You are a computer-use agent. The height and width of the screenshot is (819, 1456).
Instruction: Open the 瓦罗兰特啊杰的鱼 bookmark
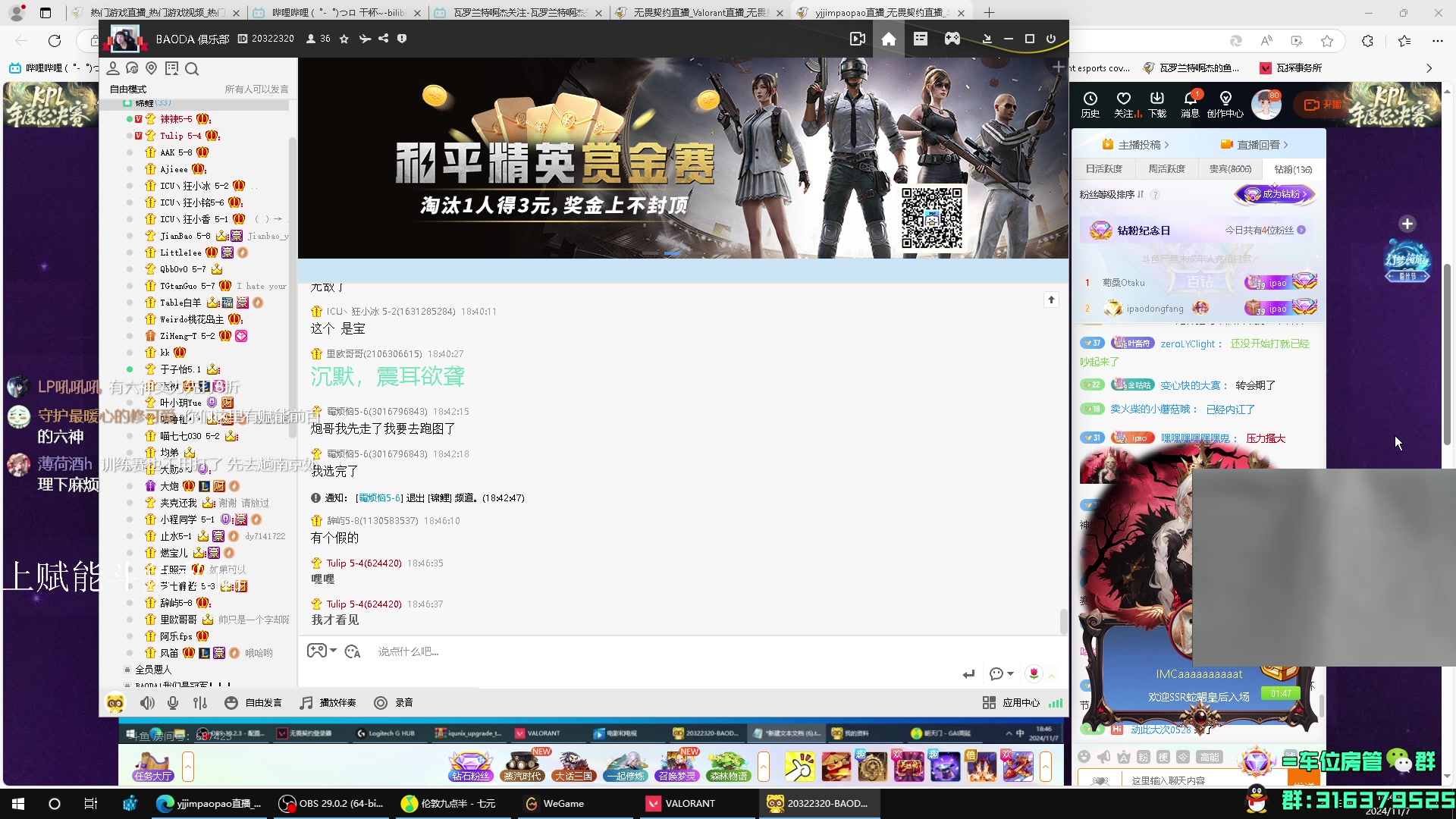pos(1191,68)
